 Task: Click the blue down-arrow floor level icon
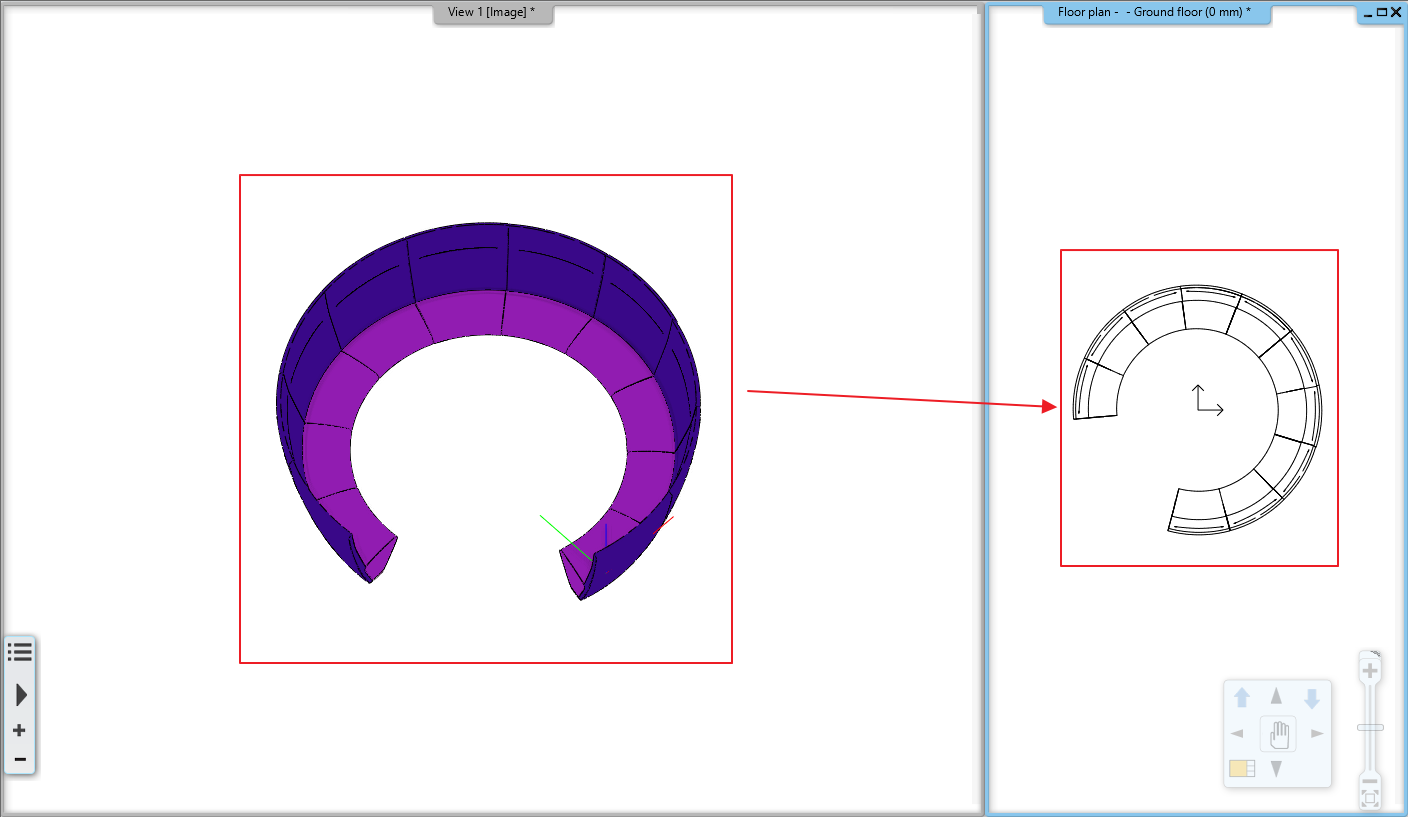(x=1312, y=698)
